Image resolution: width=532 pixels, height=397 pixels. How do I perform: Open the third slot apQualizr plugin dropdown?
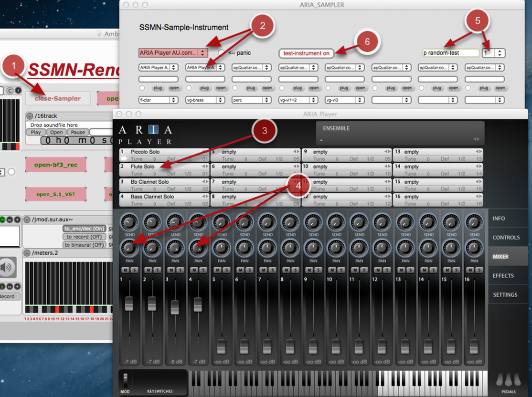[251, 68]
